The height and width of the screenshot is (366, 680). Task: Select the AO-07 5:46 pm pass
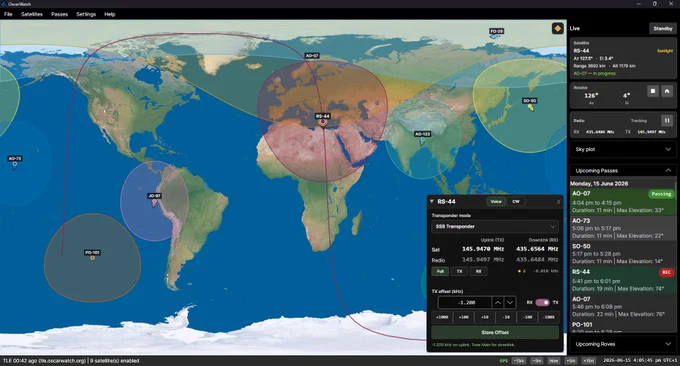(622, 307)
